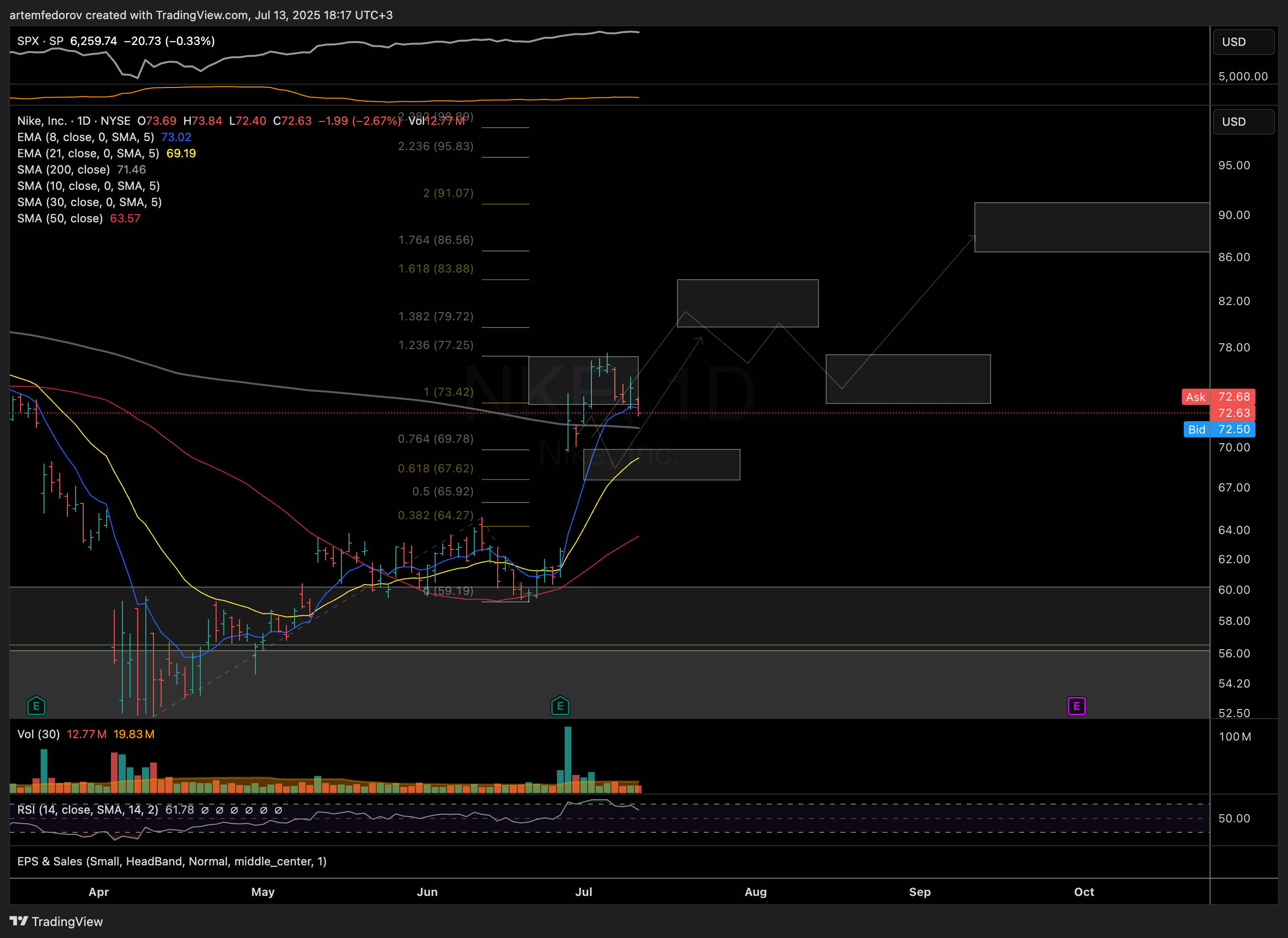The image size is (1288, 938).
Task: Click the 95.00 price scale label
Action: point(1234,165)
